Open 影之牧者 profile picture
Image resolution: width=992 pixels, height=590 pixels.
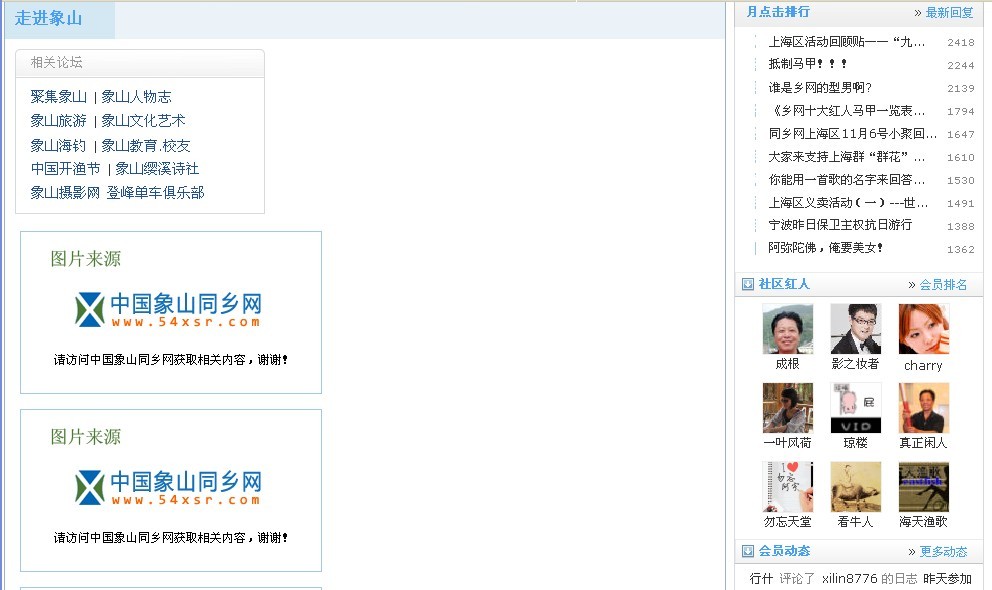tap(855, 329)
